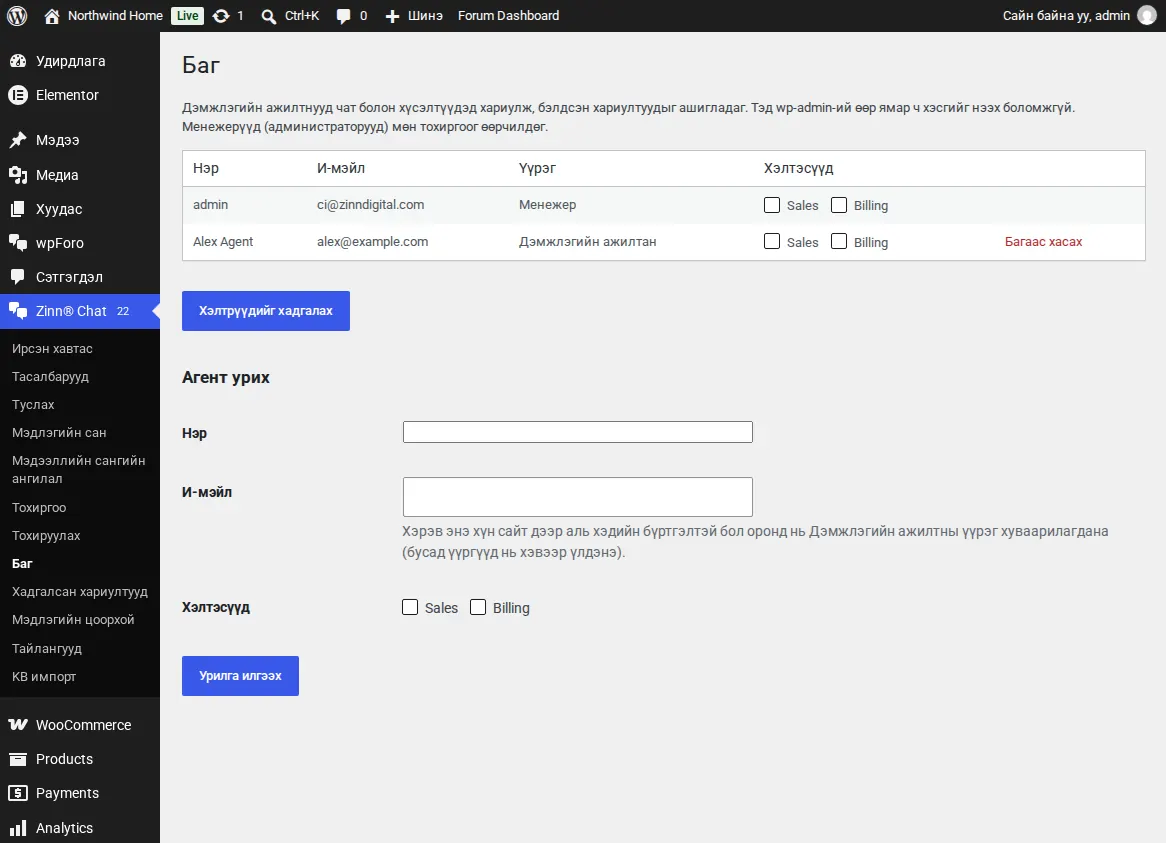Click the comments bubble icon in the admin bar
This screenshot has height=843, width=1166.
tap(343, 16)
